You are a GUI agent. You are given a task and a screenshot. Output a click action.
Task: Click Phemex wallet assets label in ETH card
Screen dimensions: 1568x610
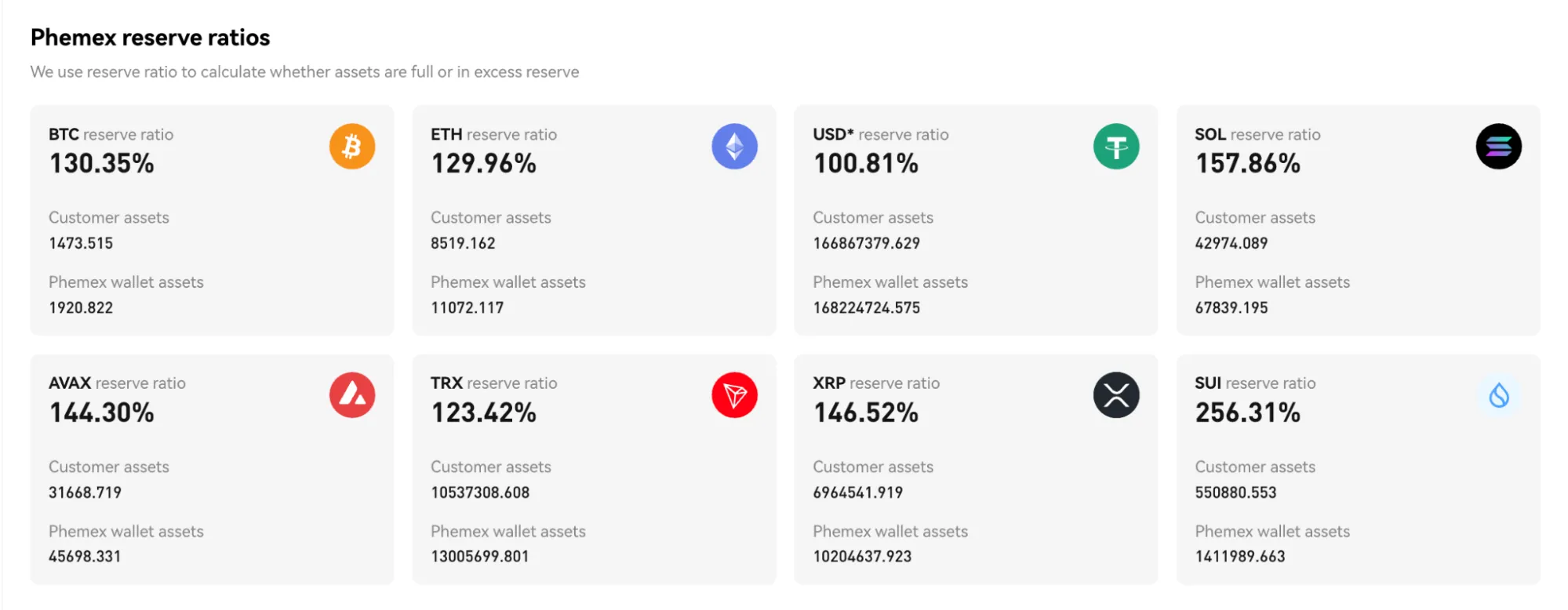click(508, 282)
